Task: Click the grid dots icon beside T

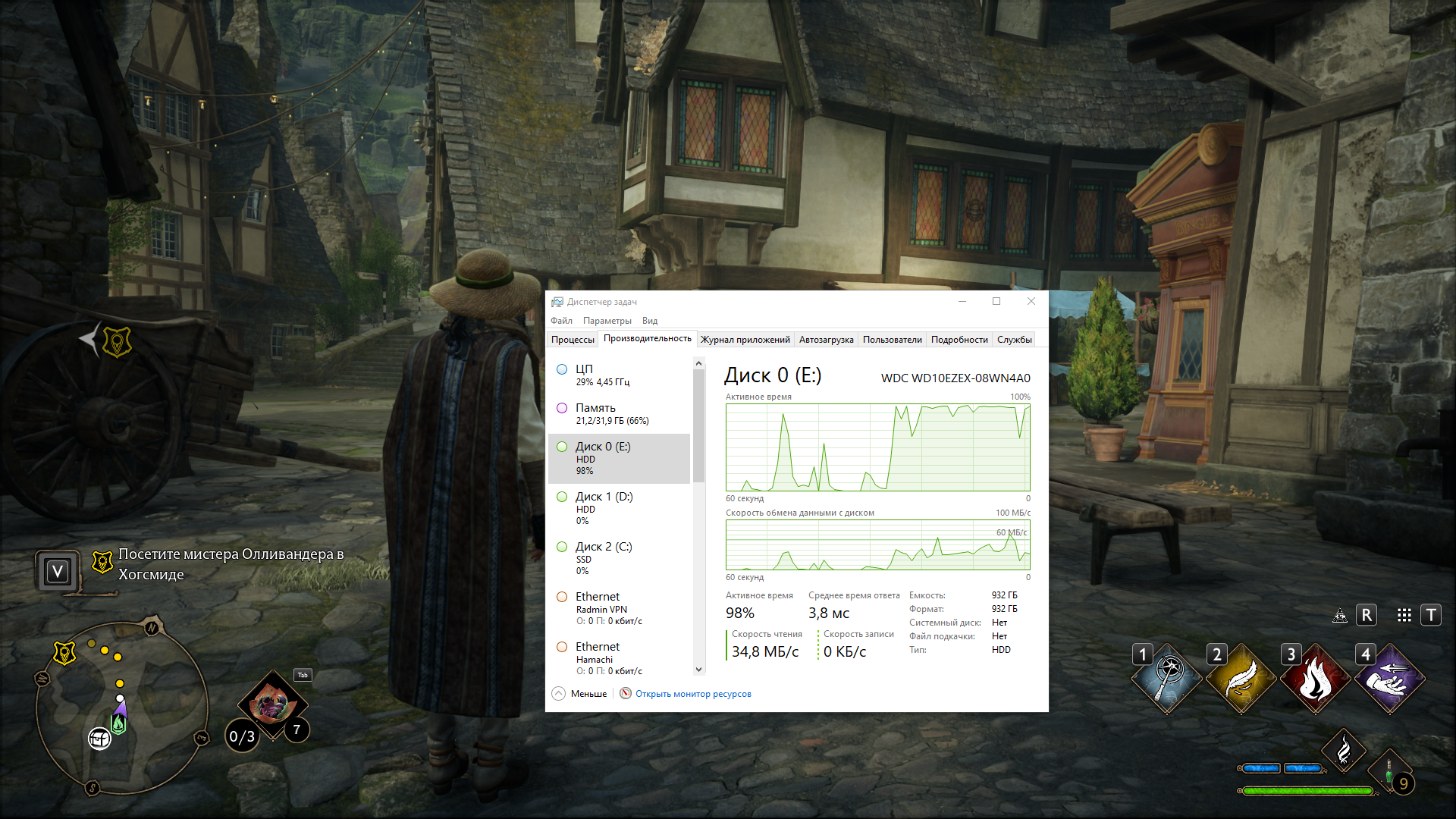Action: tap(1404, 616)
